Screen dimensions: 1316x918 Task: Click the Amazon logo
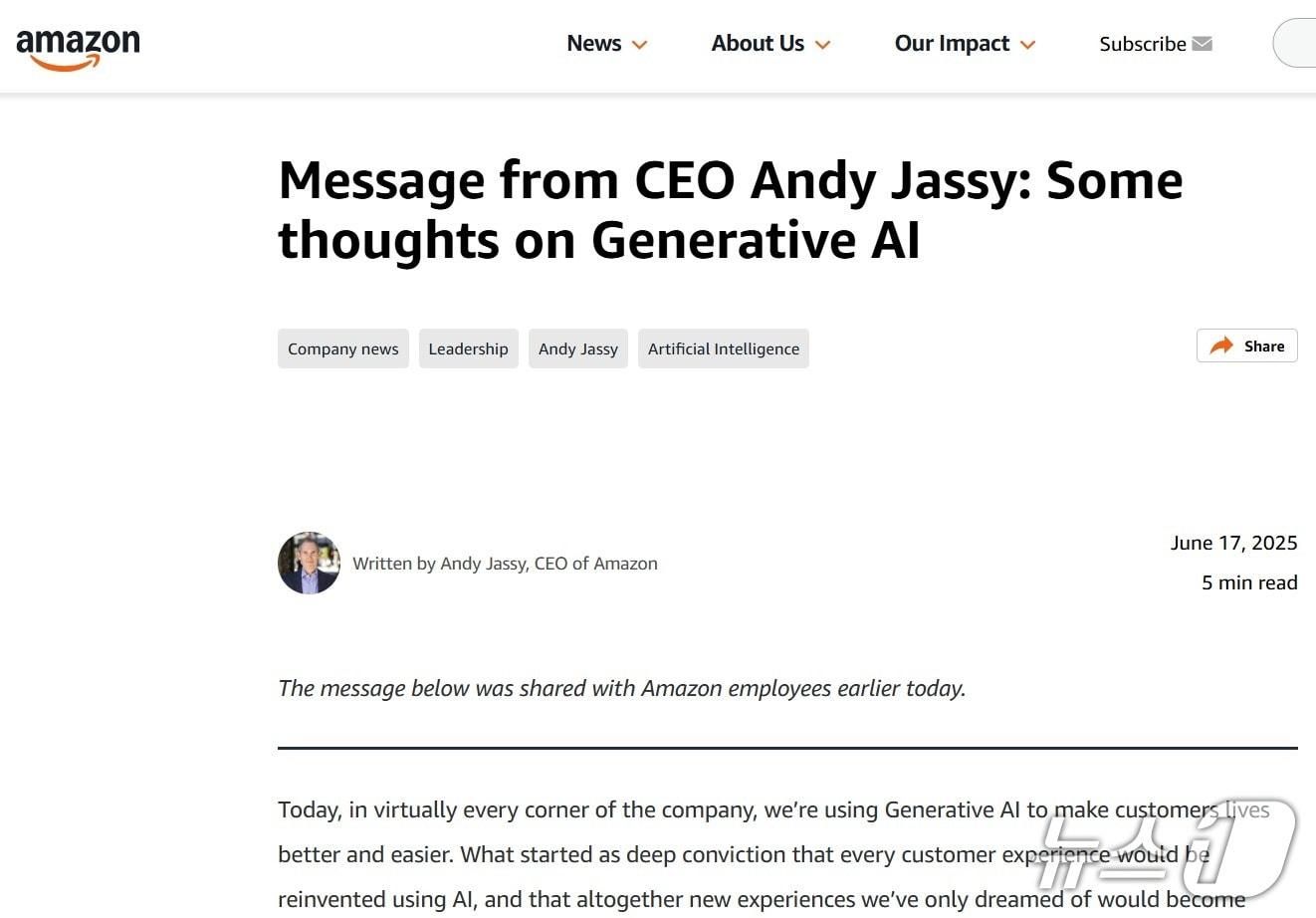point(78,49)
